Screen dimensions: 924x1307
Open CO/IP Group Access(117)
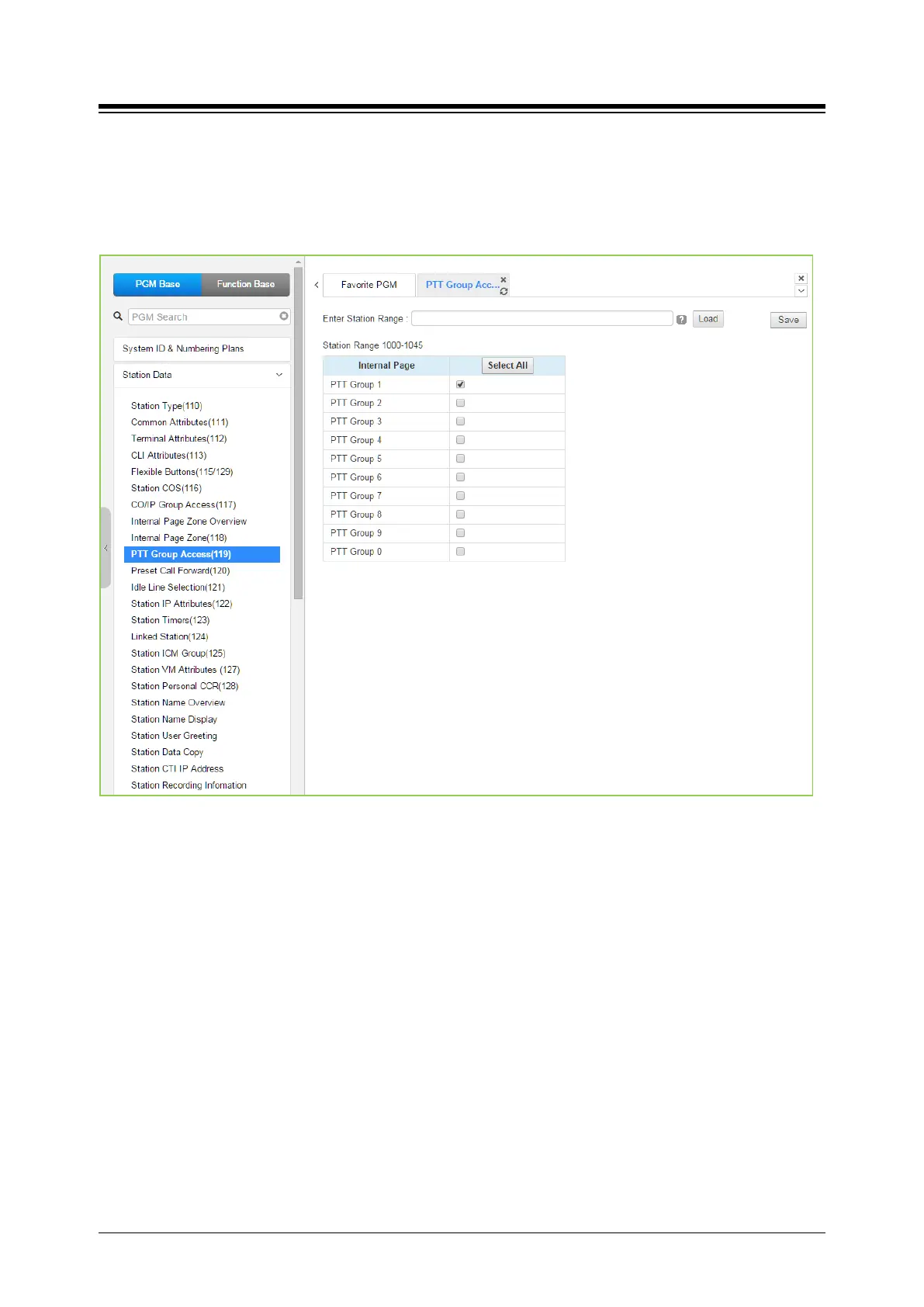(x=184, y=504)
